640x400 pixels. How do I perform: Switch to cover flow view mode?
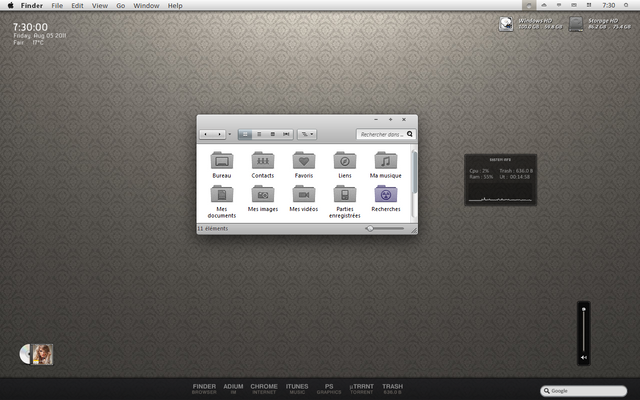pos(286,133)
